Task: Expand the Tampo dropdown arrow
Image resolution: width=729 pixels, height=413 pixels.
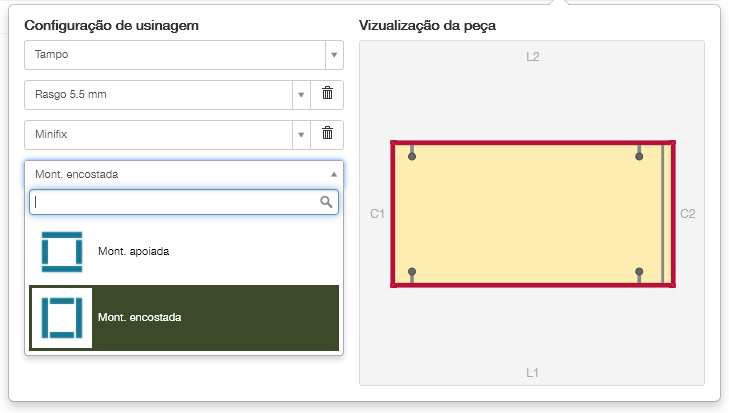Action: click(x=333, y=55)
